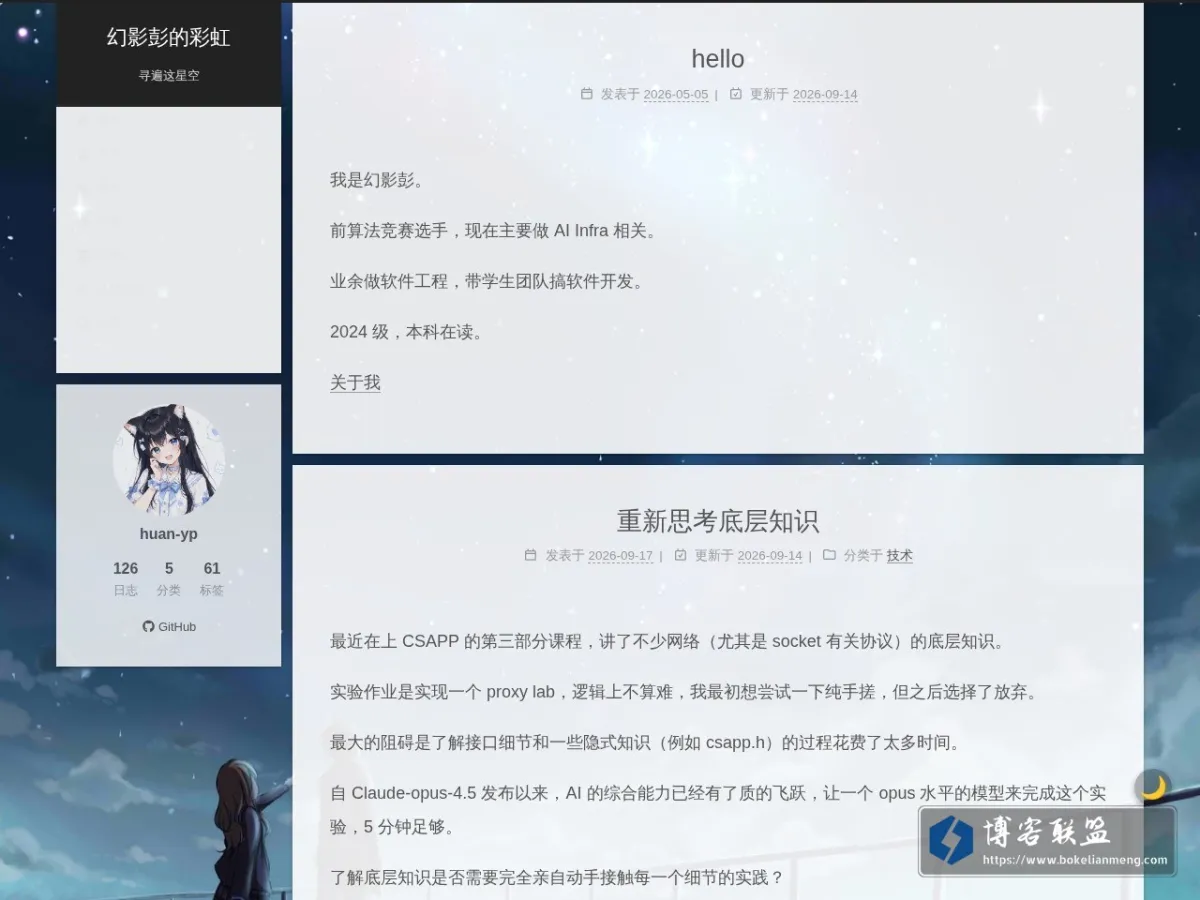Click the folder icon beside 分类于

coord(829,555)
